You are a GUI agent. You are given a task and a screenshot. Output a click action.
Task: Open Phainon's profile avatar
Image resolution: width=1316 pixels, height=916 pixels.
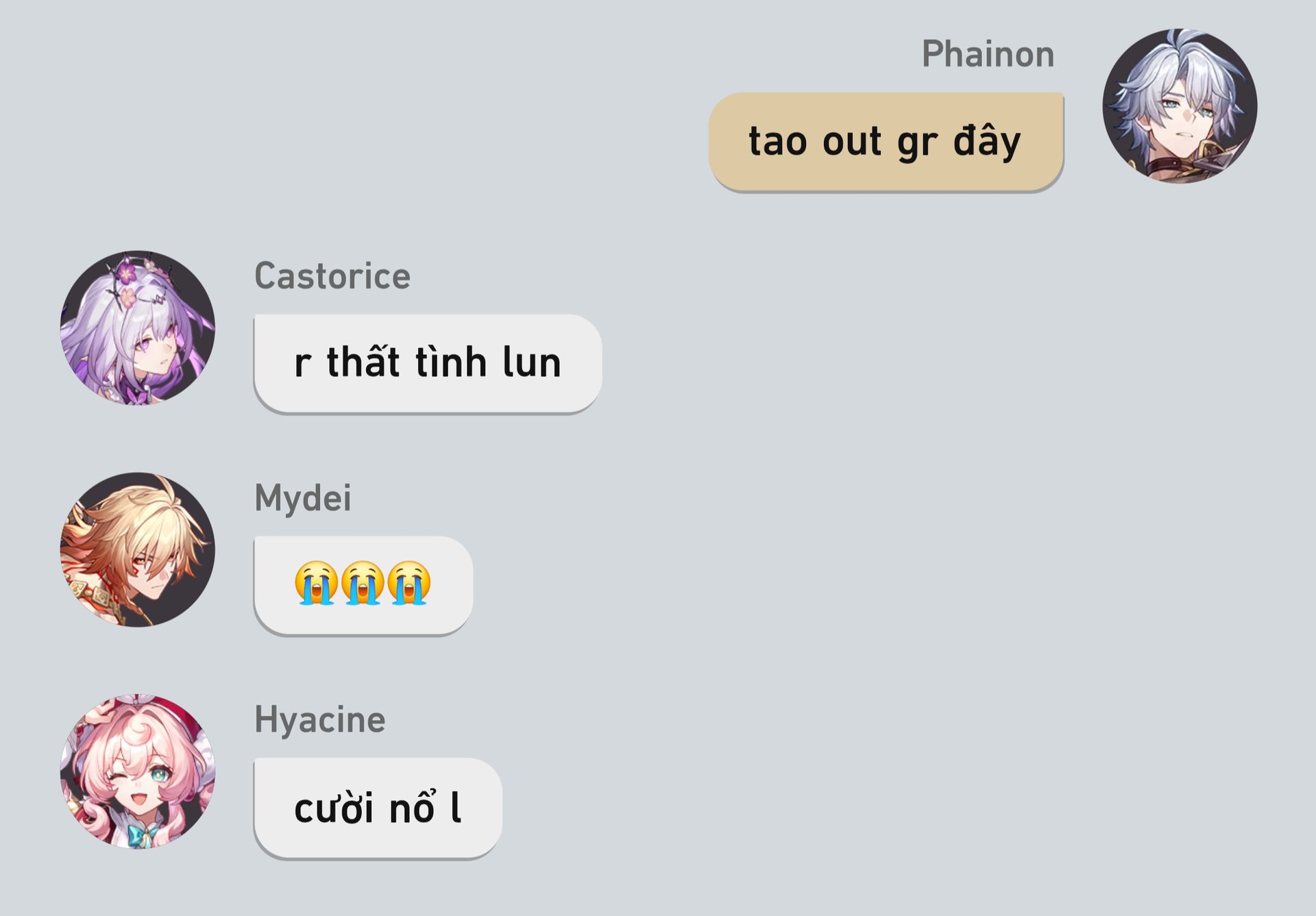tap(1180, 106)
